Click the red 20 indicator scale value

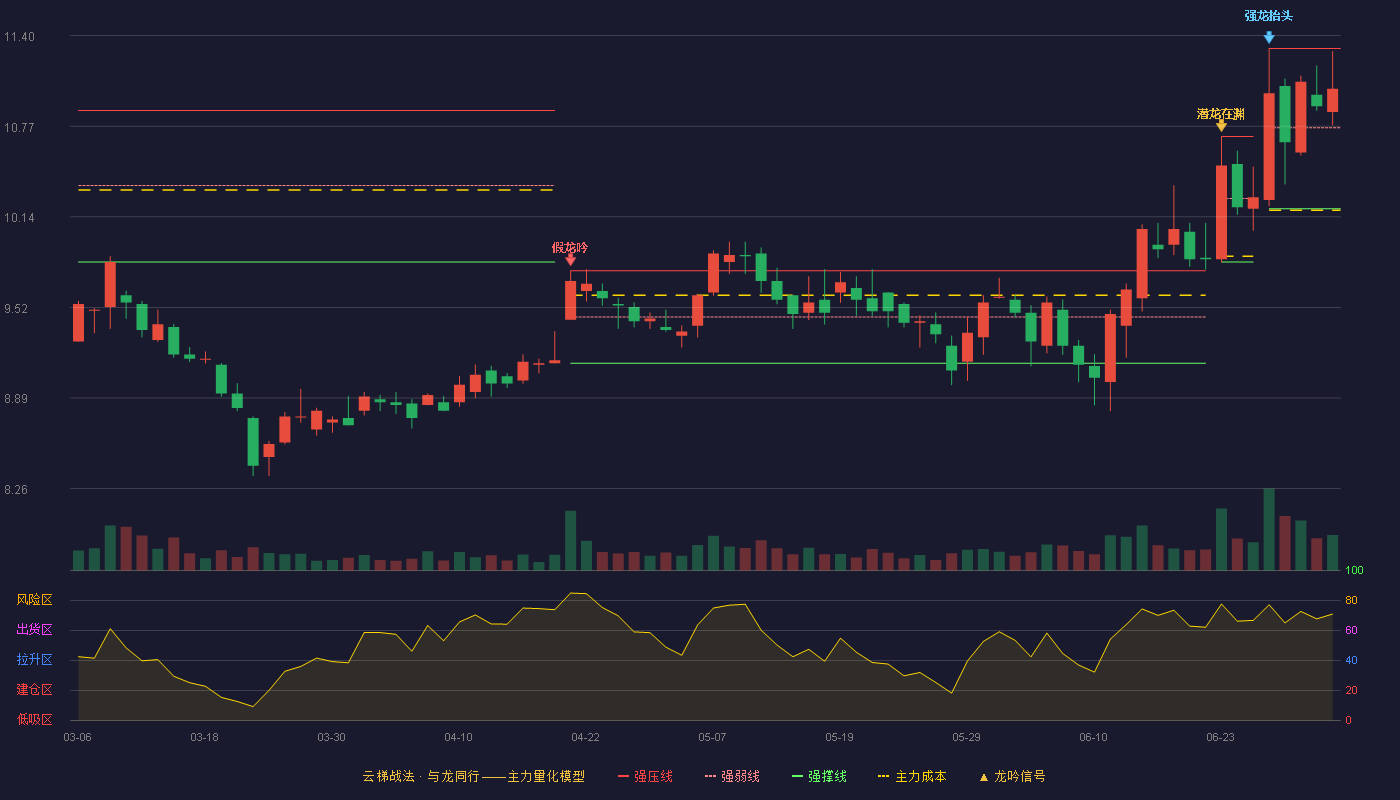click(x=1351, y=690)
